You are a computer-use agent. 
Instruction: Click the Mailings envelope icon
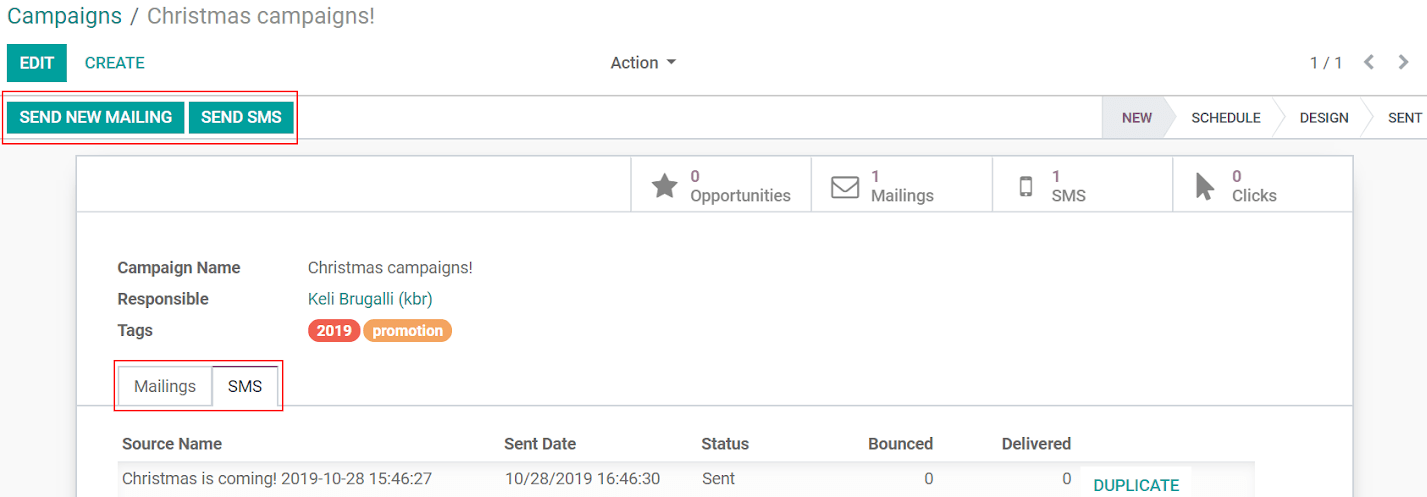(x=845, y=187)
